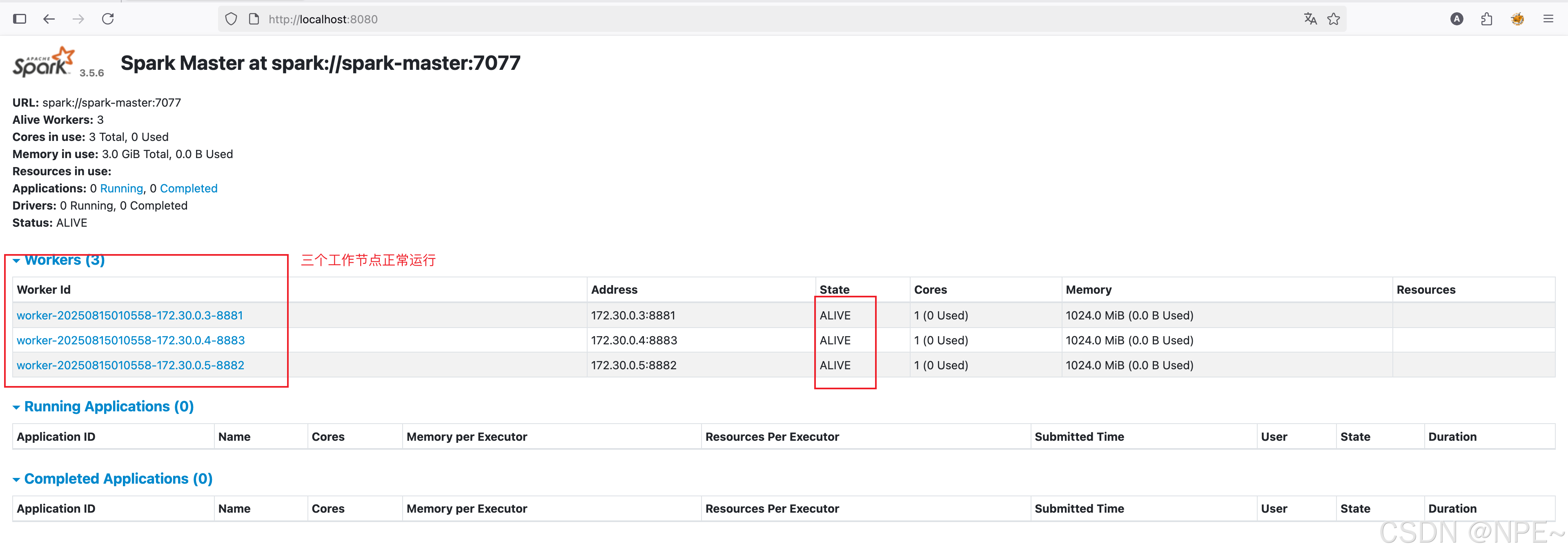
Task: Click the Apache Spark logo
Action: [43, 62]
